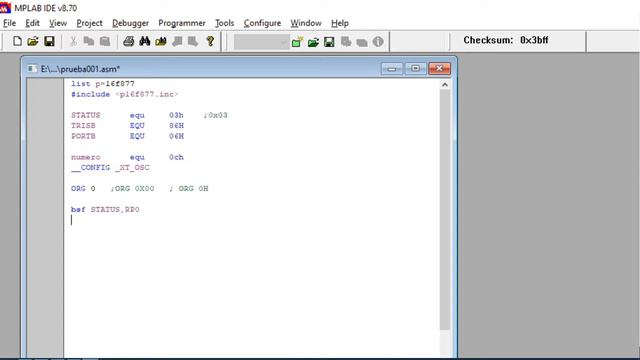Click the prueba001.asm document icon in title bar
The image size is (640, 360).
[32, 69]
